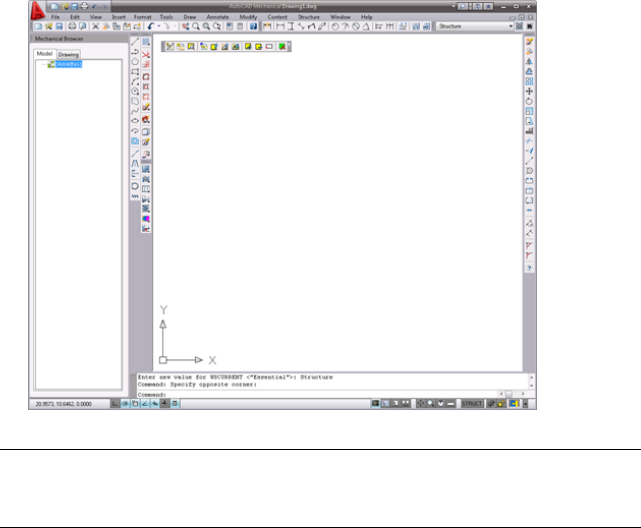Select Ellipse tool in Draw toolbar
The height and width of the screenshot is (528, 641).
coord(135,121)
